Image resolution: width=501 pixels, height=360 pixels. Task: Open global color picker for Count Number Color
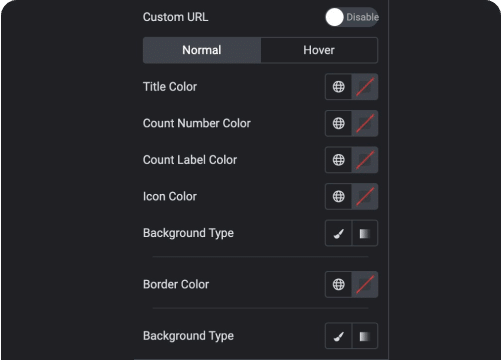(x=338, y=123)
